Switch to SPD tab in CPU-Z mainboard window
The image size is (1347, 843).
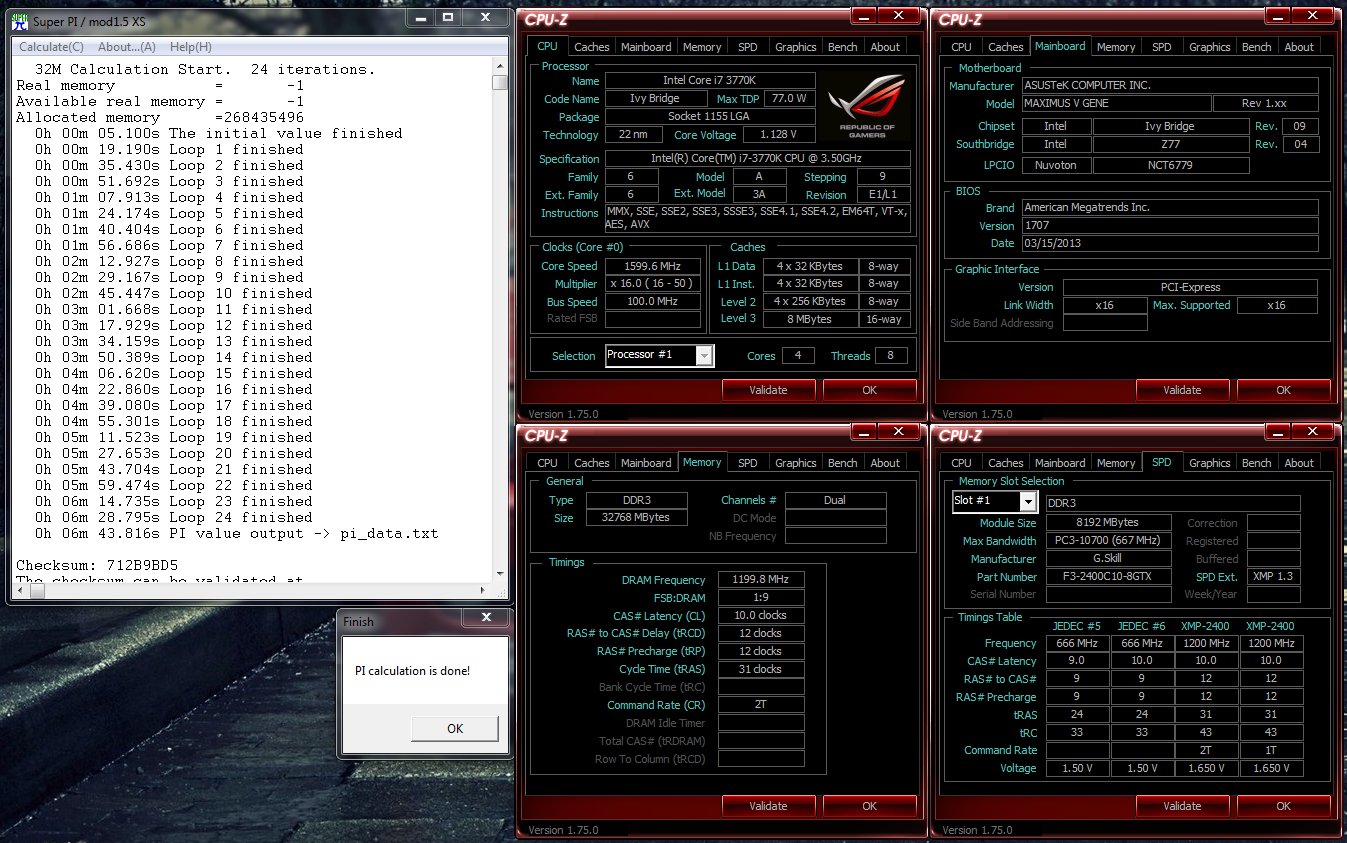click(1161, 47)
